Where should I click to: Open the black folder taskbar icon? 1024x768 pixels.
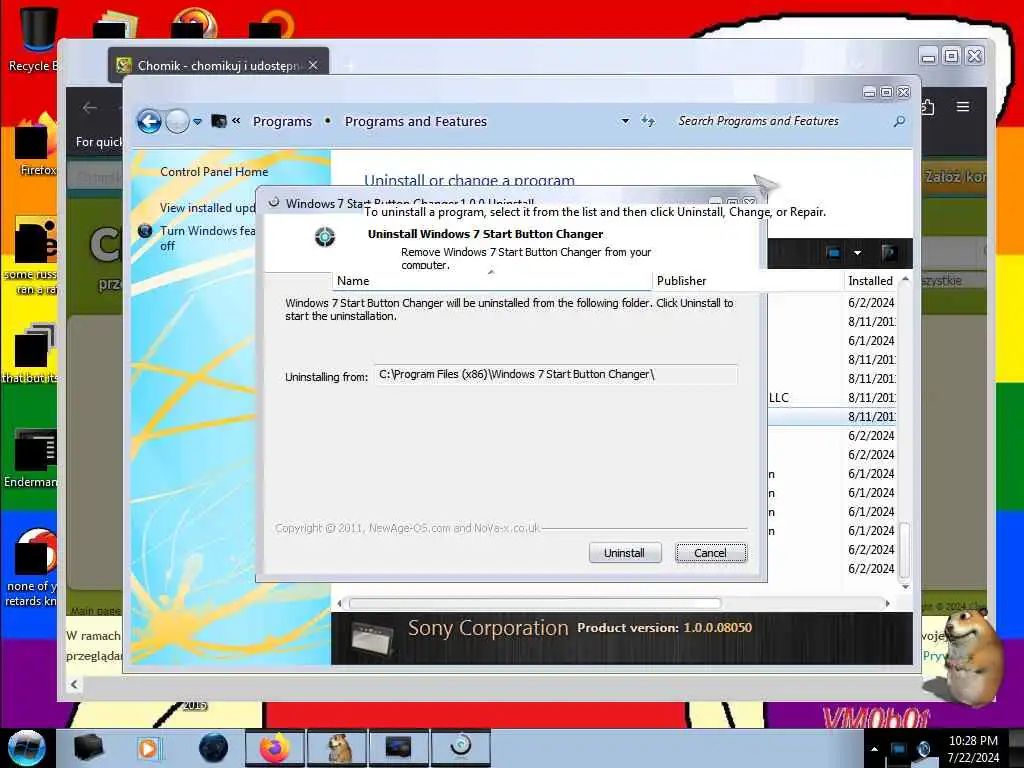(88, 748)
